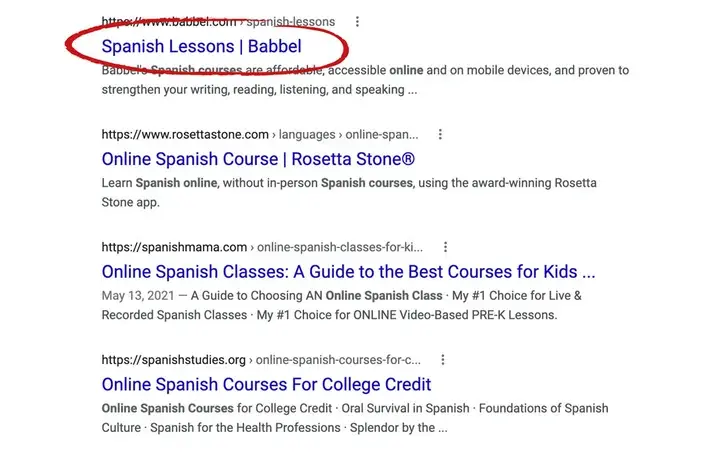Click the May 13, 2021 snippet text
This screenshot has height=460, width=714.
point(138,296)
